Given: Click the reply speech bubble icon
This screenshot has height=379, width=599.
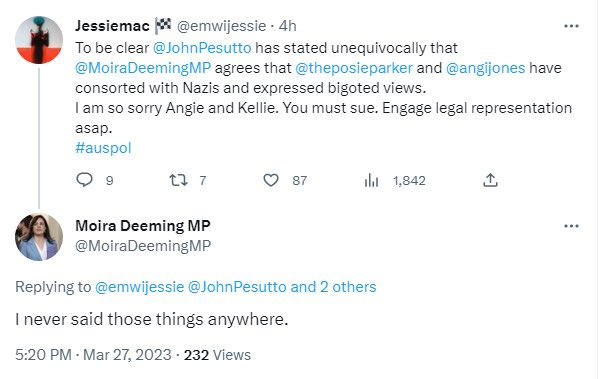Looking at the screenshot, I should pos(84,180).
